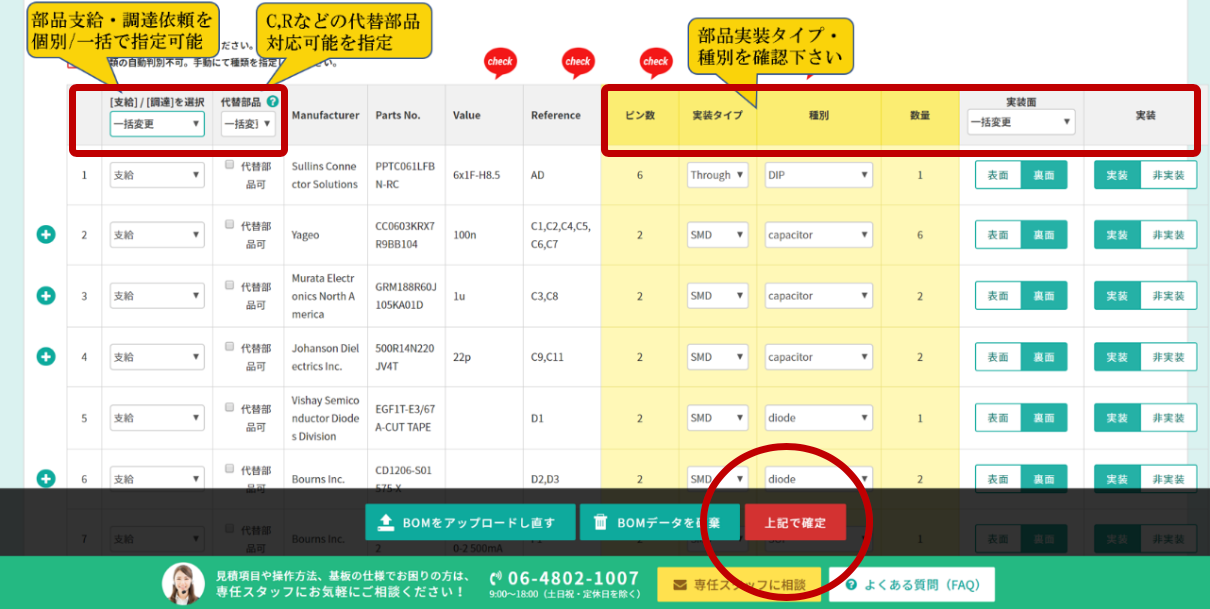This screenshot has height=609, width=1210.
Task: Open the Through mounting type dropdown
Action: point(718,175)
